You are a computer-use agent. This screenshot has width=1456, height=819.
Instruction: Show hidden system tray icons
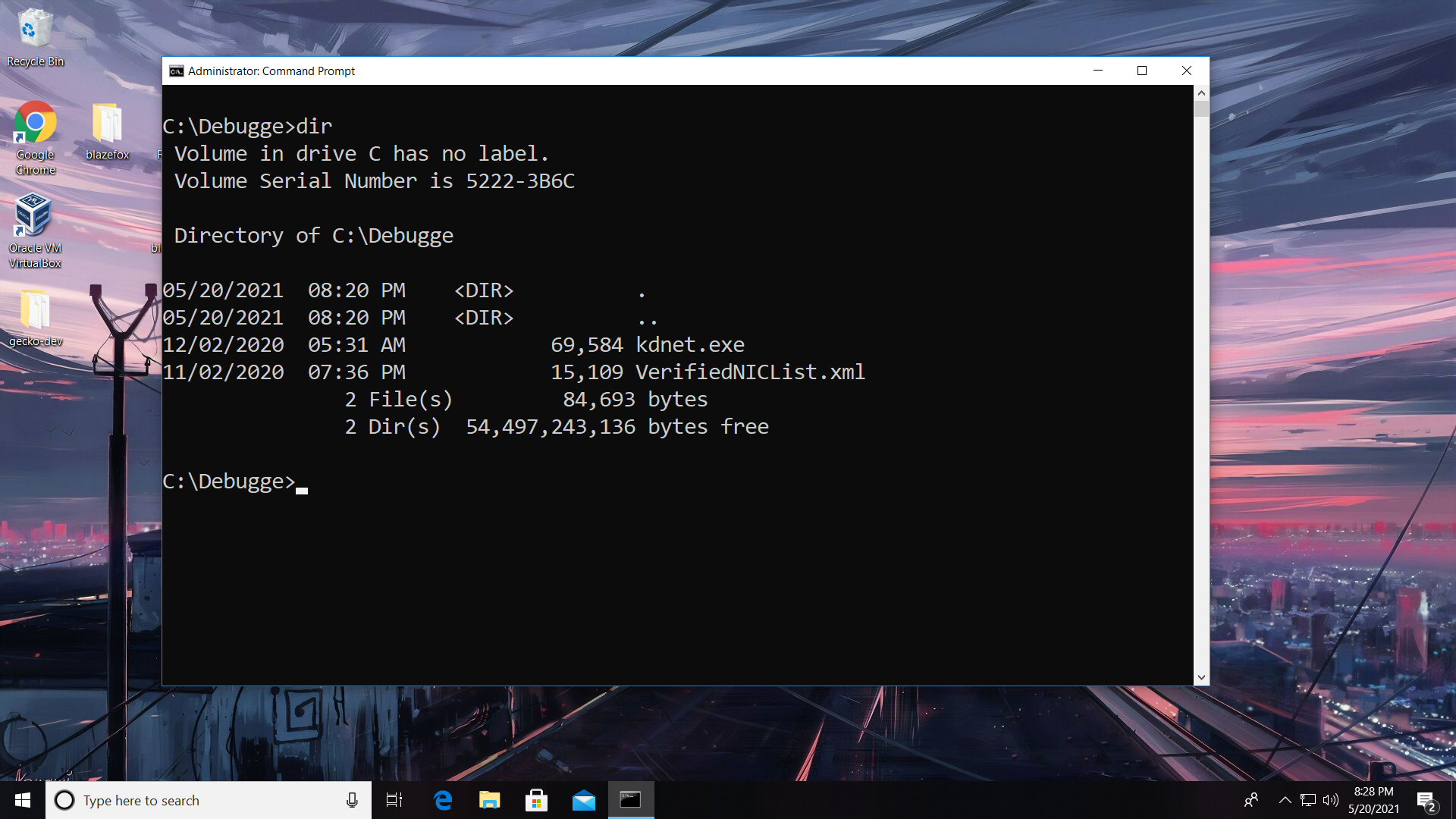click(x=1285, y=800)
